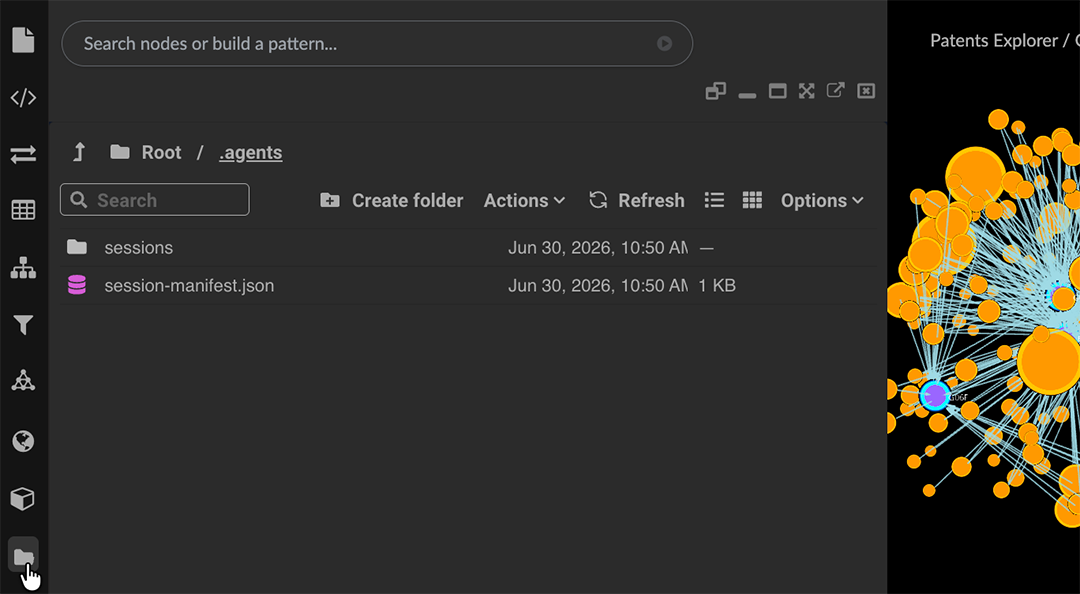The image size is (1080, 594).
Task: Open the code editor sidebar icon
Action: click(23, 98)
